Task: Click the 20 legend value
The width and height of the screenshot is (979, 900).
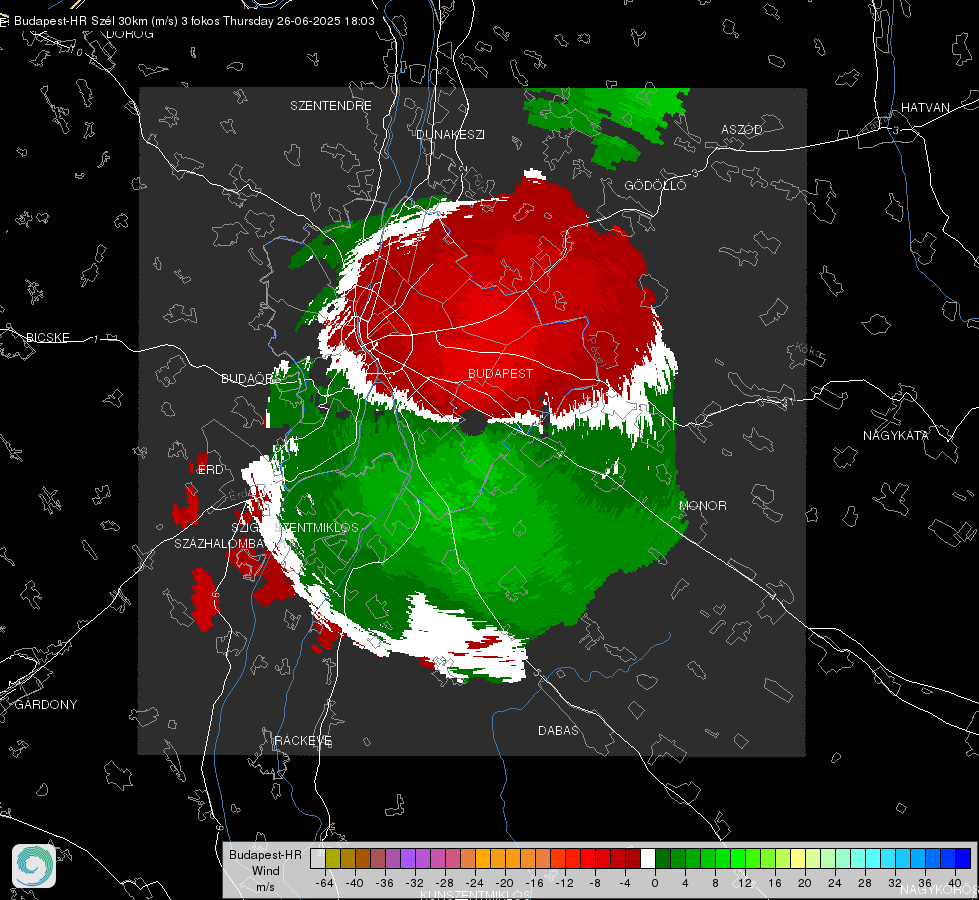Action: point(805,883)
